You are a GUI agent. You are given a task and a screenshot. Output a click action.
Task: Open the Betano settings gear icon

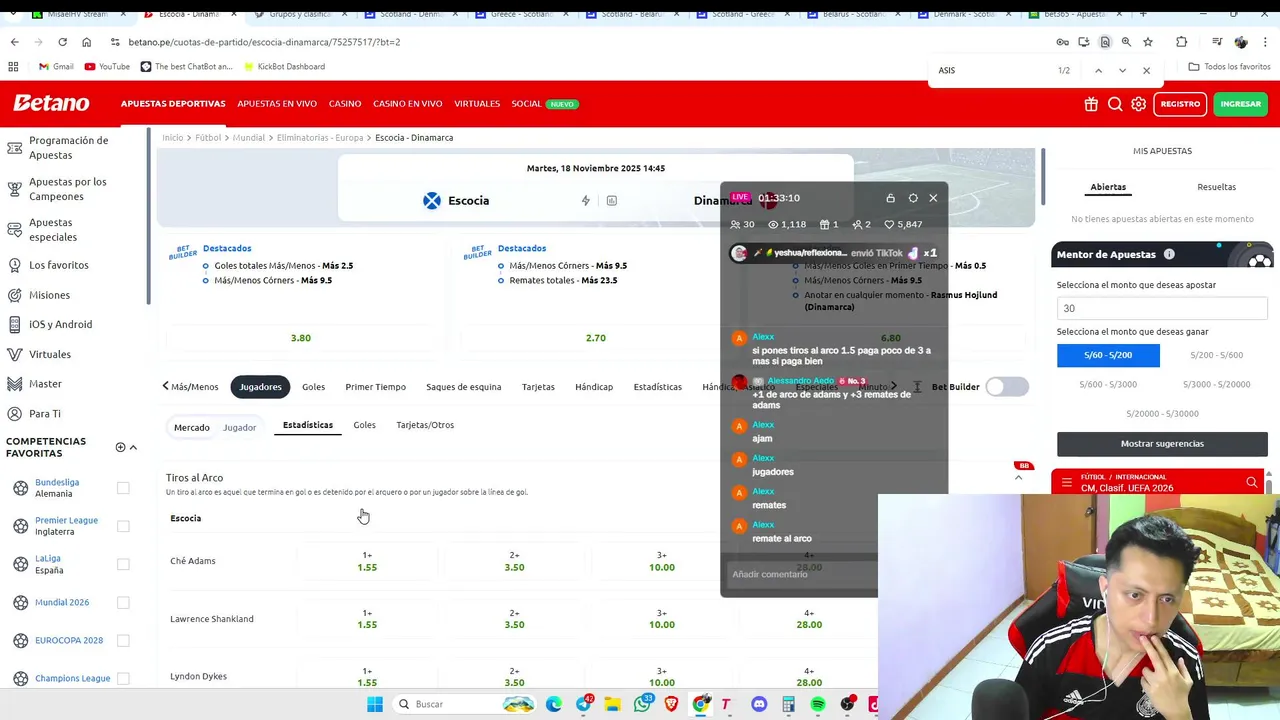point(1139,104)
